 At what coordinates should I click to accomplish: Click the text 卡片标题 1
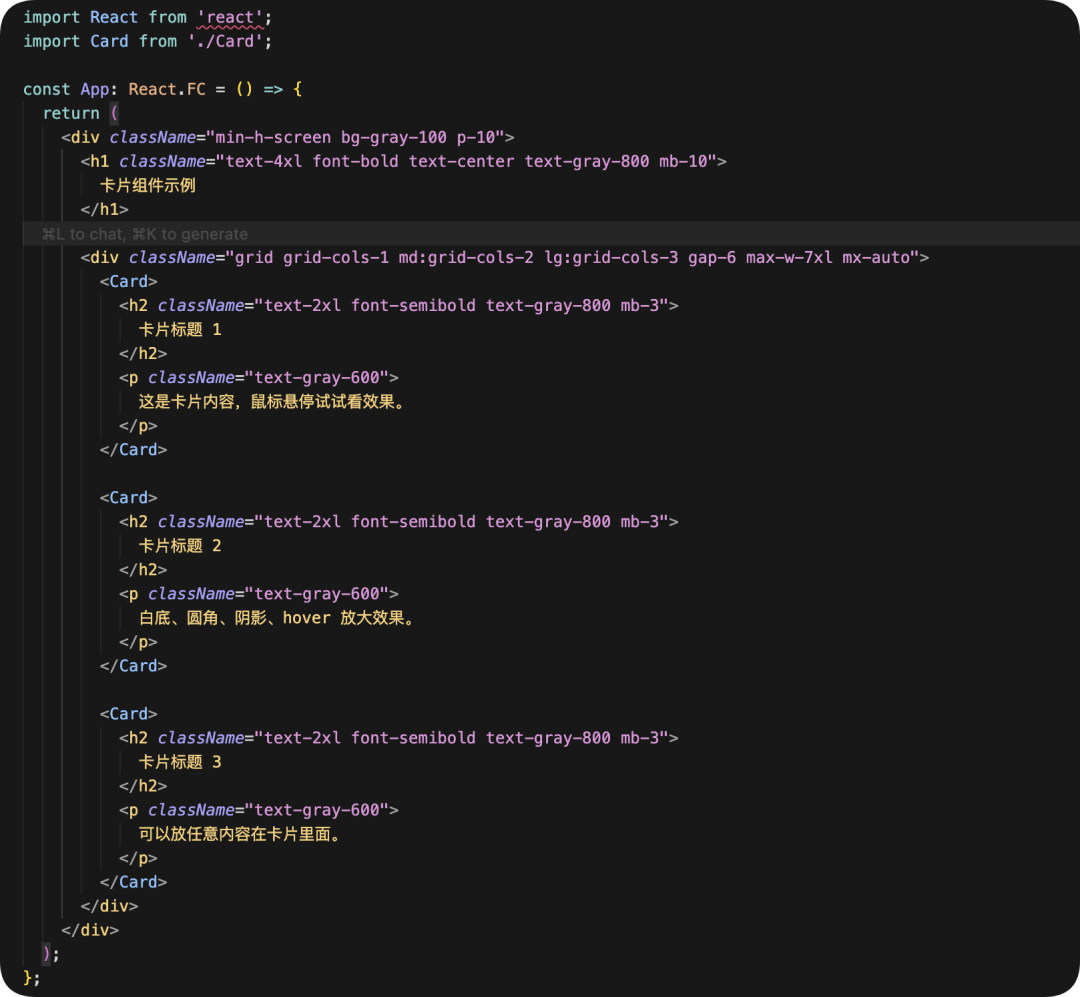180,329
